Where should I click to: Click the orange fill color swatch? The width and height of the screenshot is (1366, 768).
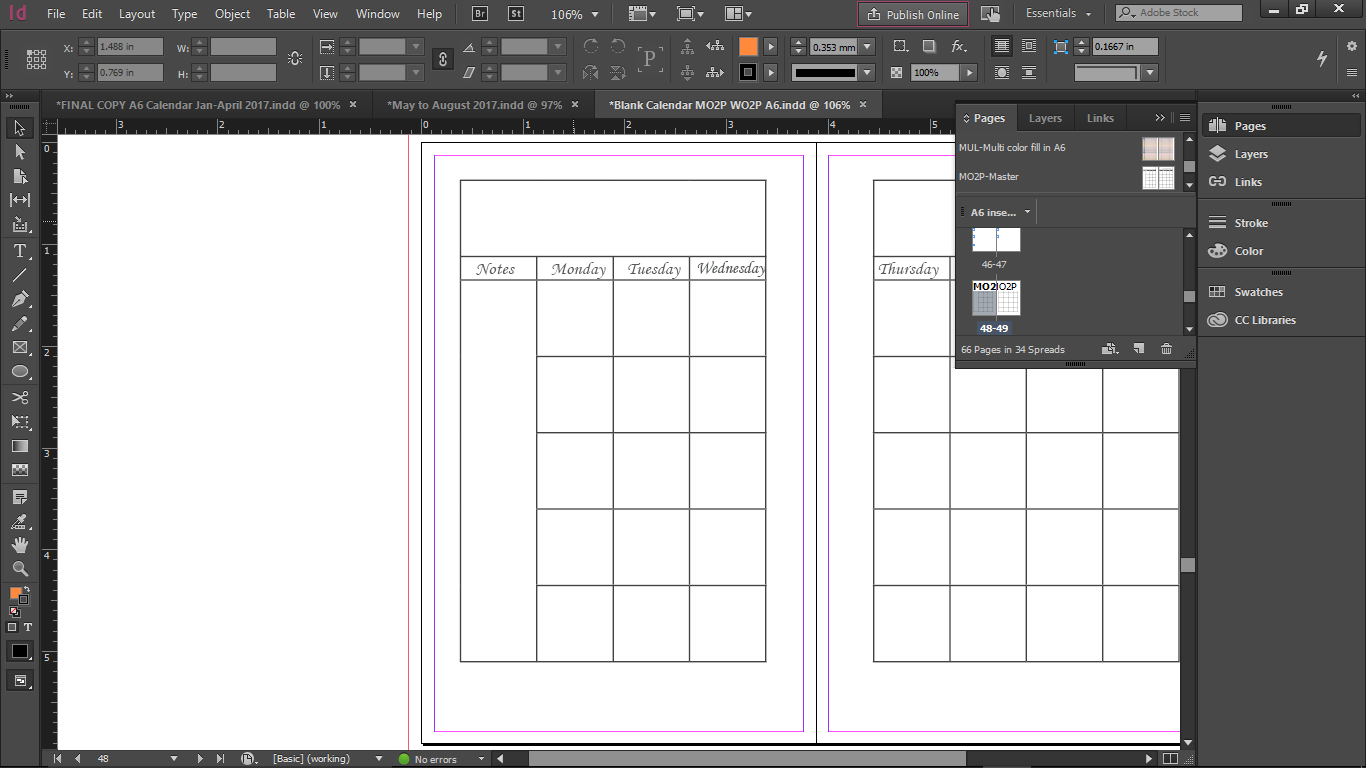[748, 47]
